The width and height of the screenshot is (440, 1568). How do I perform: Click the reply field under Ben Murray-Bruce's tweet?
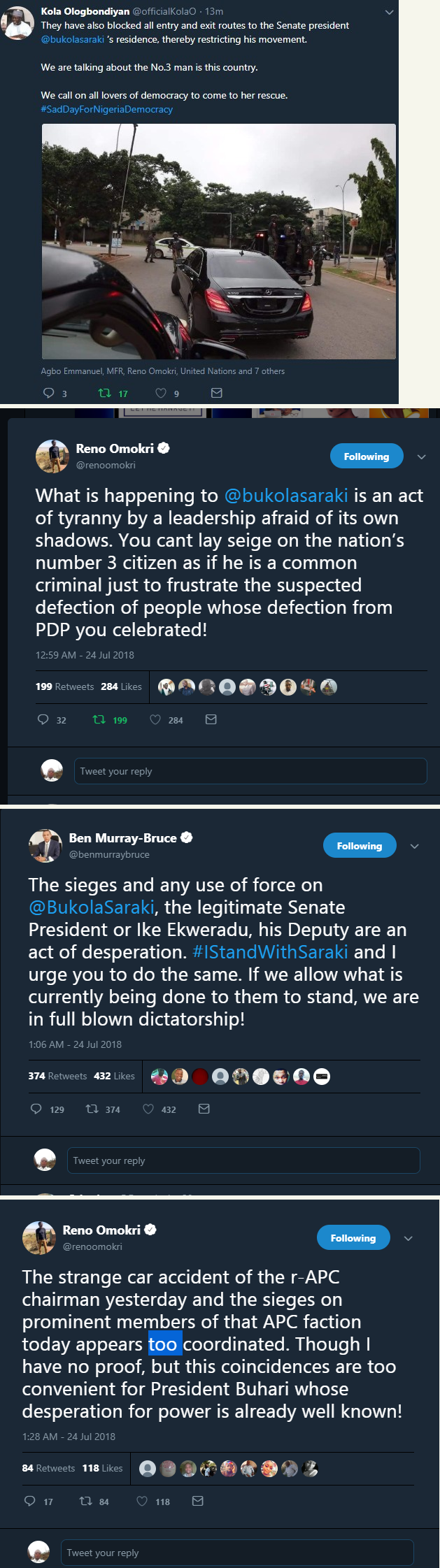coord(243,1160)
